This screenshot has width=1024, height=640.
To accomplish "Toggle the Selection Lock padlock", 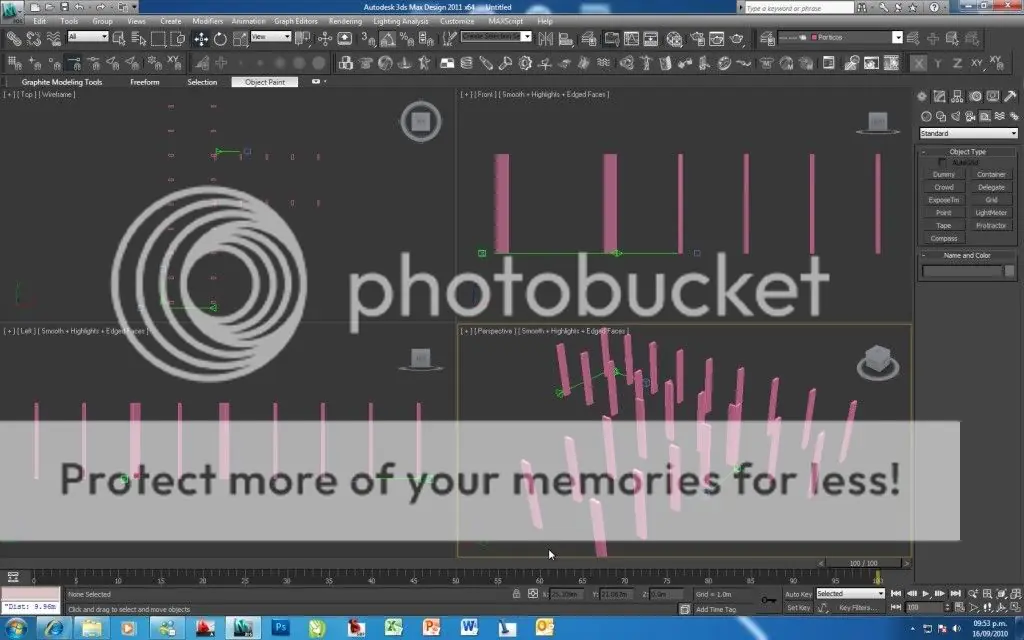I will click(517, 594).
